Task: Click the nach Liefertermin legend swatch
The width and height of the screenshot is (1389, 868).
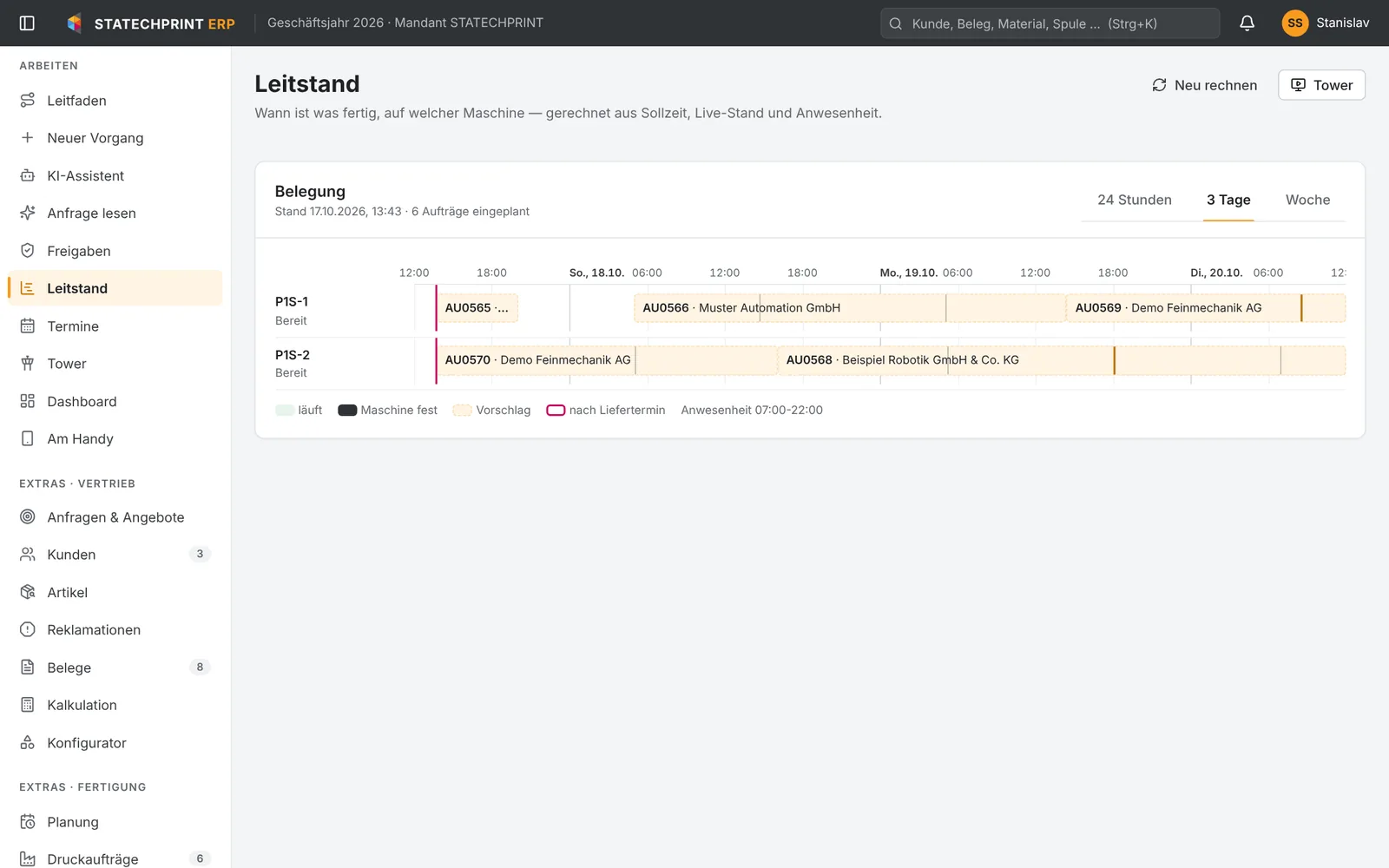Action: (556, 411)
